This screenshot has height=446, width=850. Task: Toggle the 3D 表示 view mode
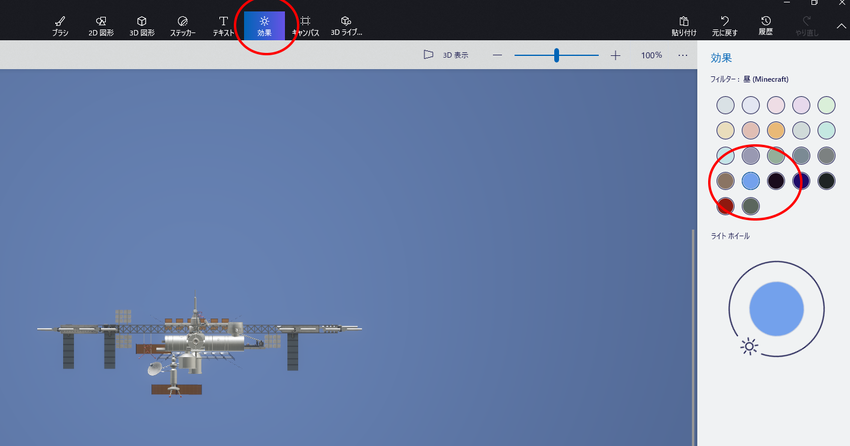click(446, 55)
